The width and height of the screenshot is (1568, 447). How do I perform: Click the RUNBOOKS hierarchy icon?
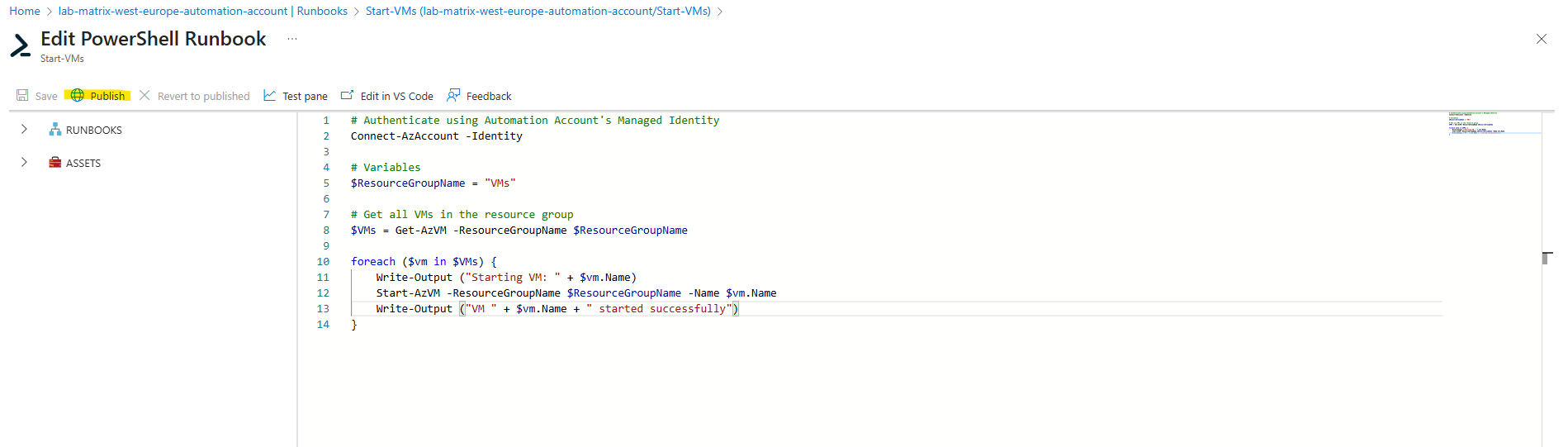[x=55, y=130]
